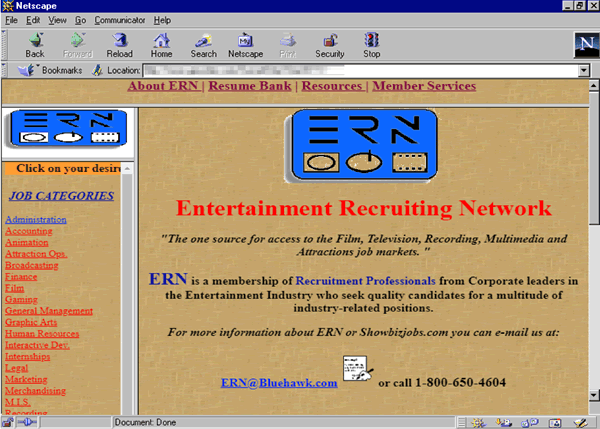Viewport: 600px width, 429px height.
Task: Click the Back toolbar icon
Action: point(35,41)
